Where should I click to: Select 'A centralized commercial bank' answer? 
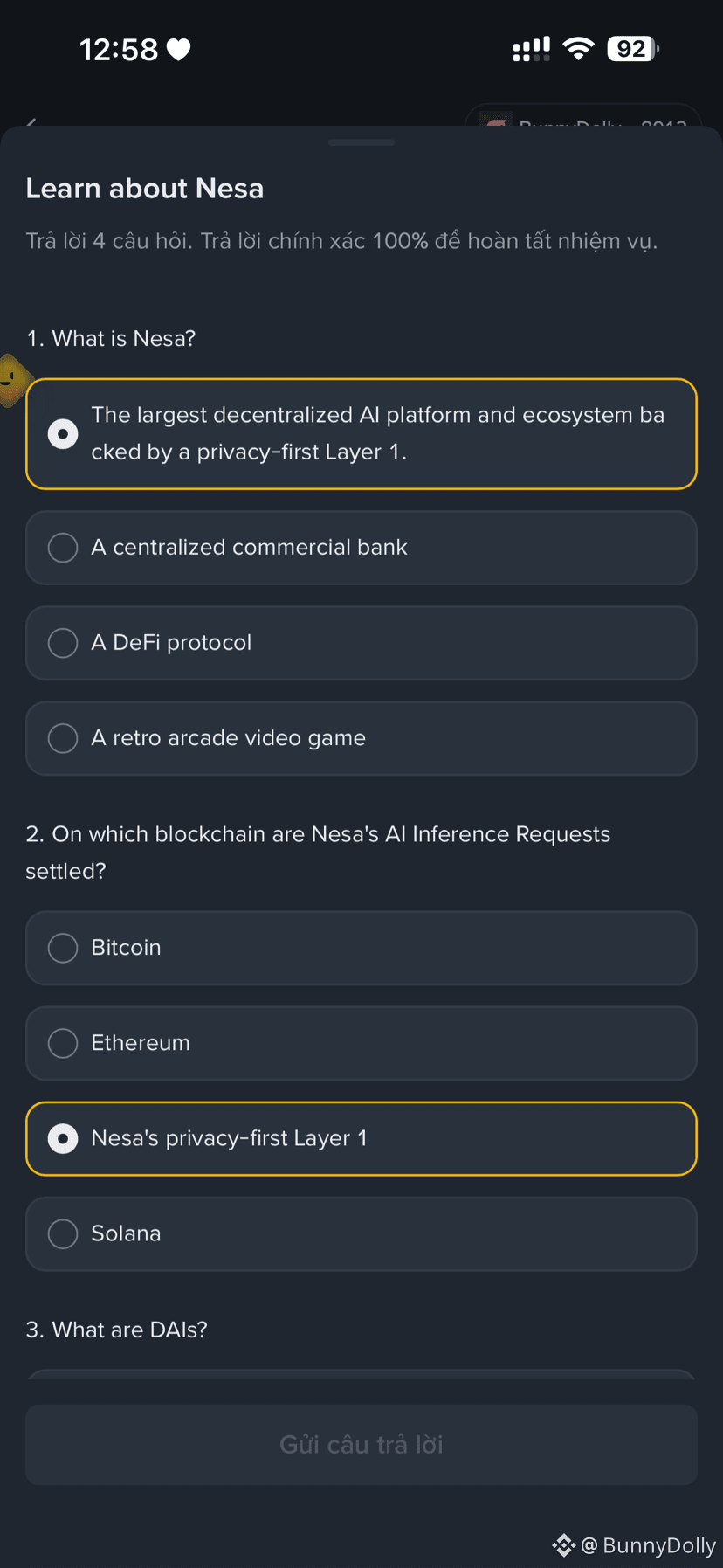[361, 548]
